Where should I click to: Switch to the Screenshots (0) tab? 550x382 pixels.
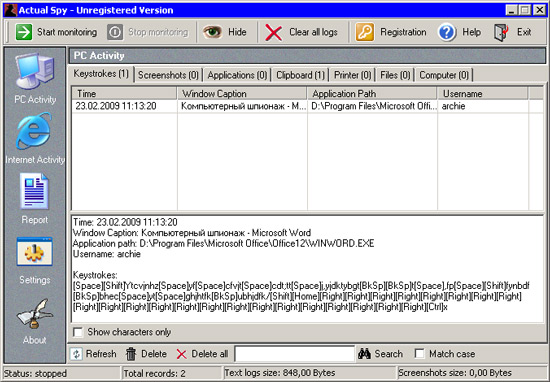click(168, 75)
